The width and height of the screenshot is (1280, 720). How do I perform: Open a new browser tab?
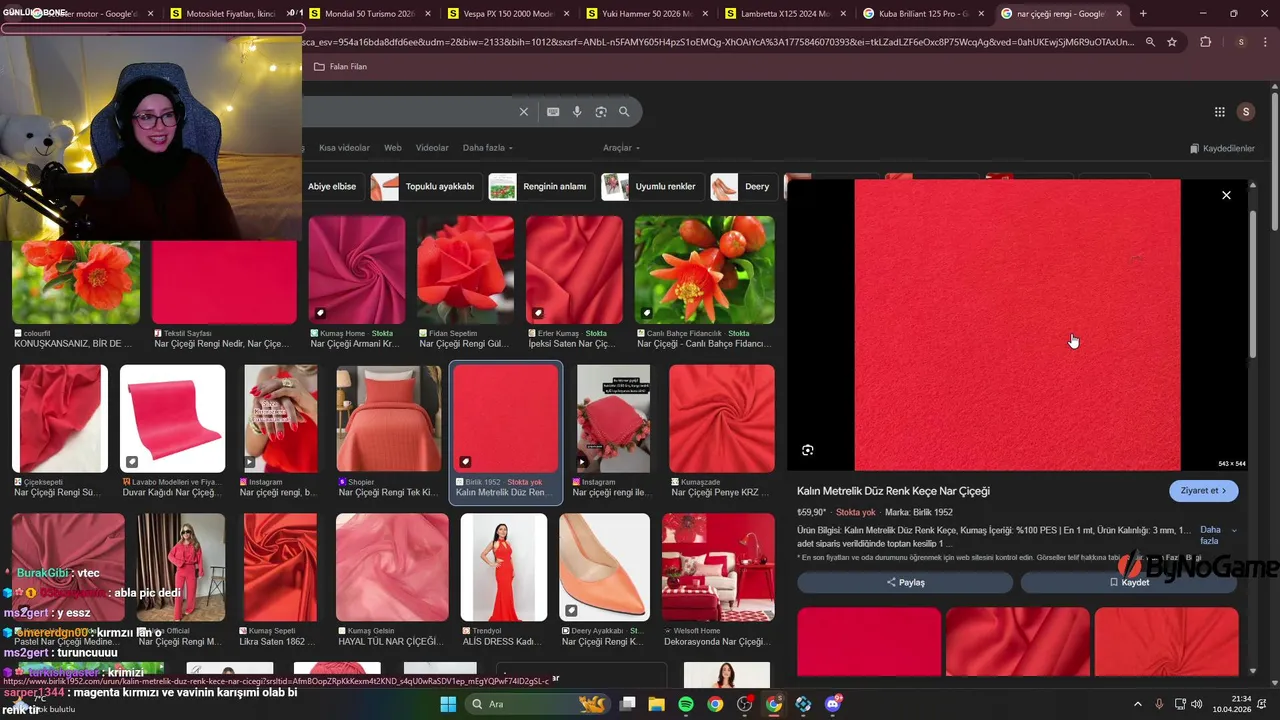[x=1143, y=14]
